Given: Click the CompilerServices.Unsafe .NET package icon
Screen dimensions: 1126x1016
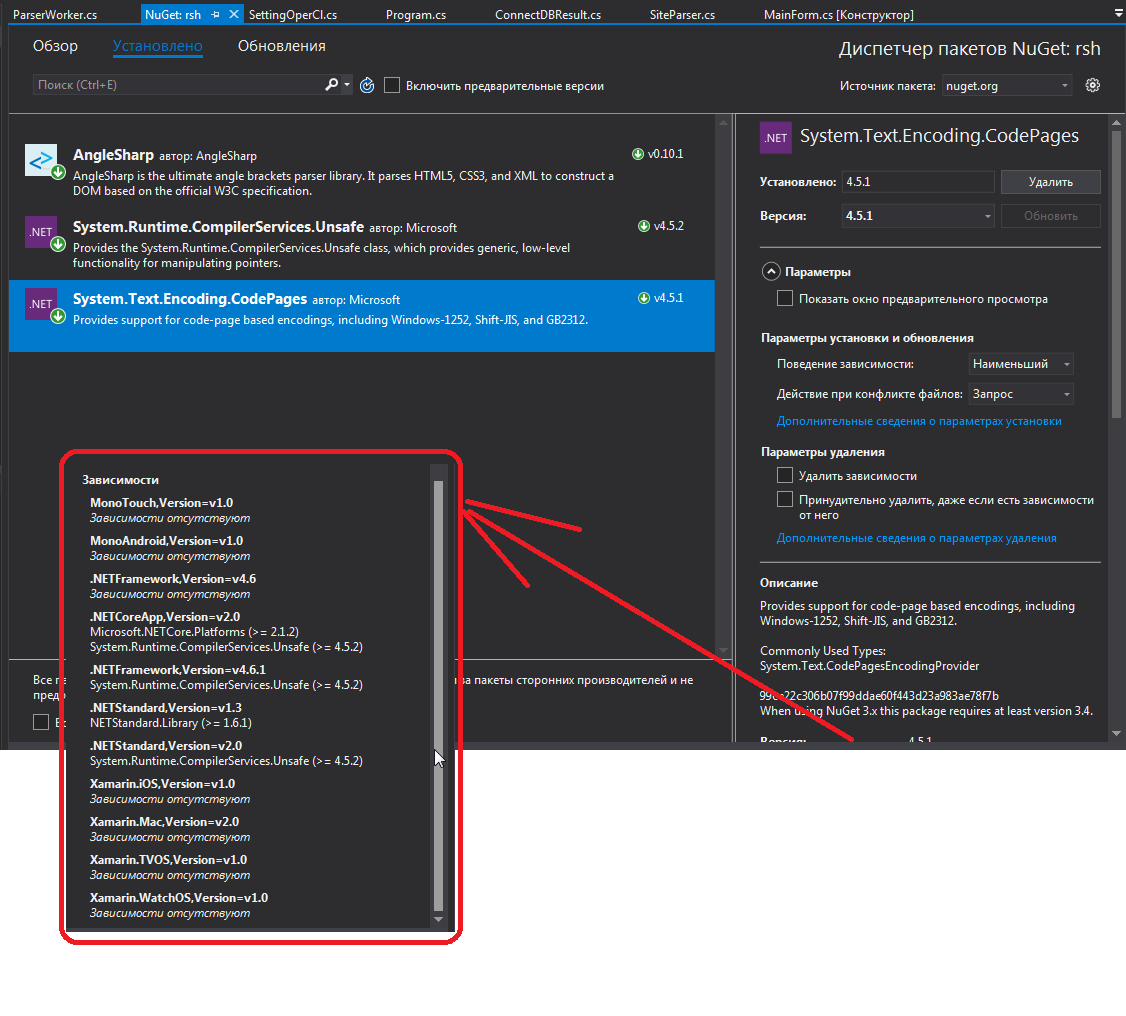Looking at the screenshot, I should point(41,232).
